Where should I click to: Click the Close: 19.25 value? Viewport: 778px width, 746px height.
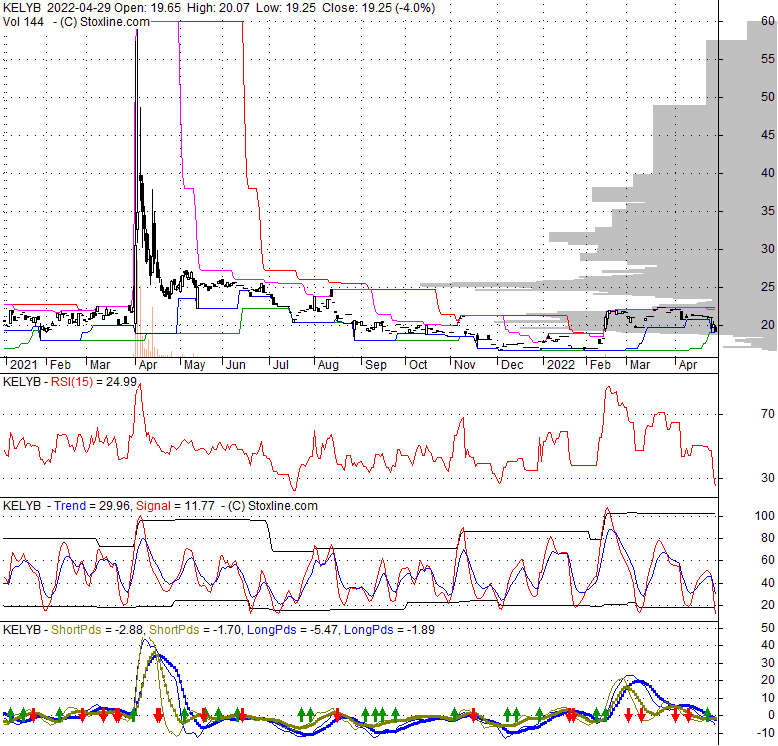click(356, 8)
